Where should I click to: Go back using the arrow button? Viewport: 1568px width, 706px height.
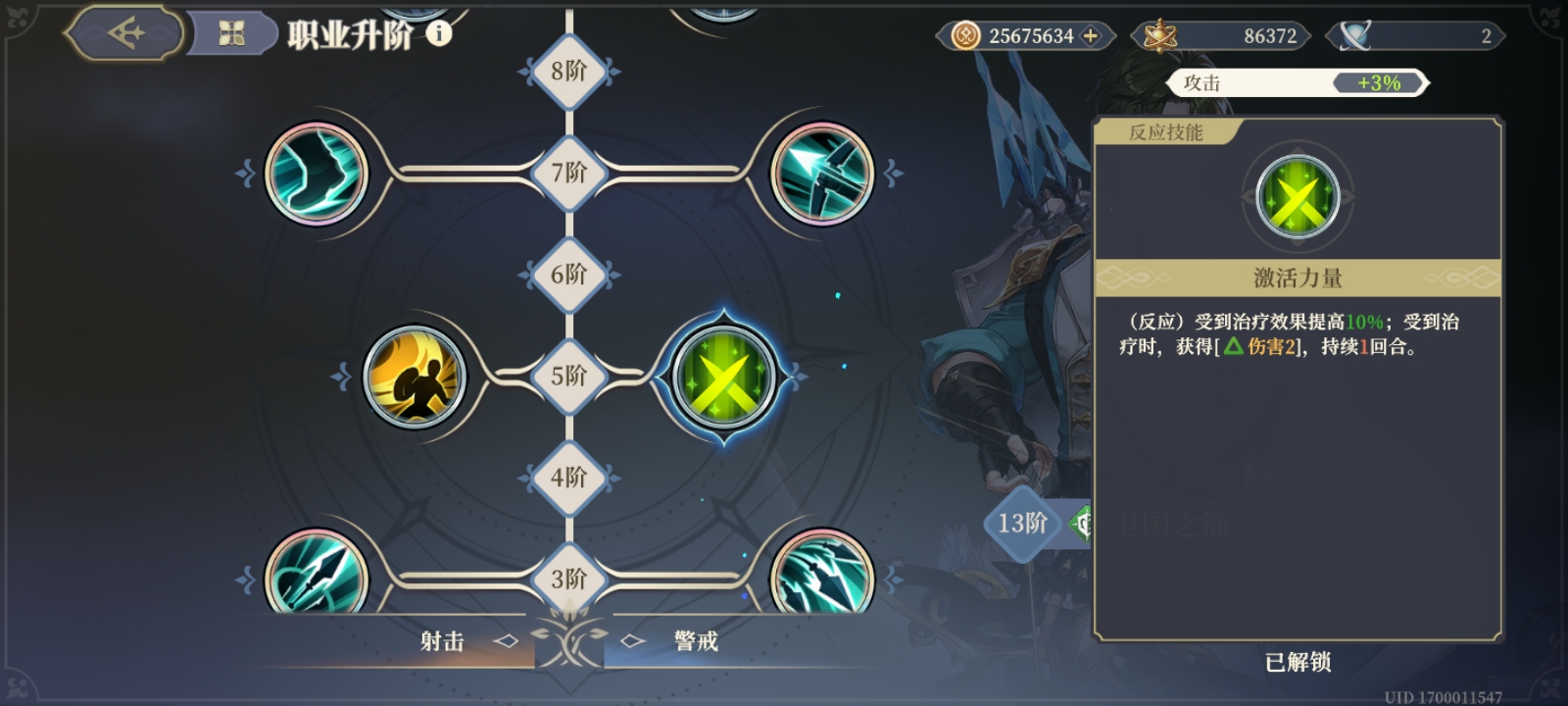coord(124,33)
